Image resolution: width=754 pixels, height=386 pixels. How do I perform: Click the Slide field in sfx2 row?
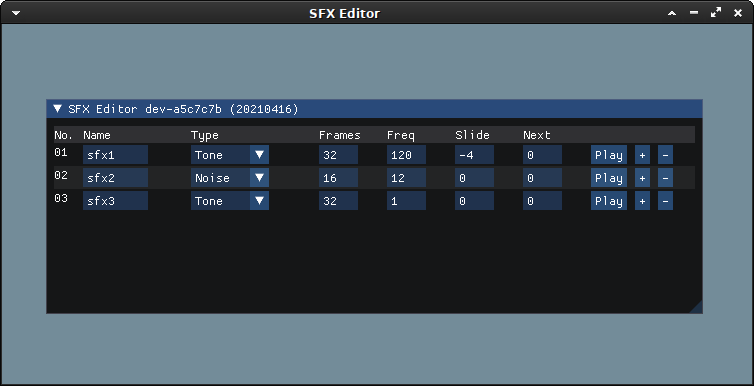pos(475,178)
